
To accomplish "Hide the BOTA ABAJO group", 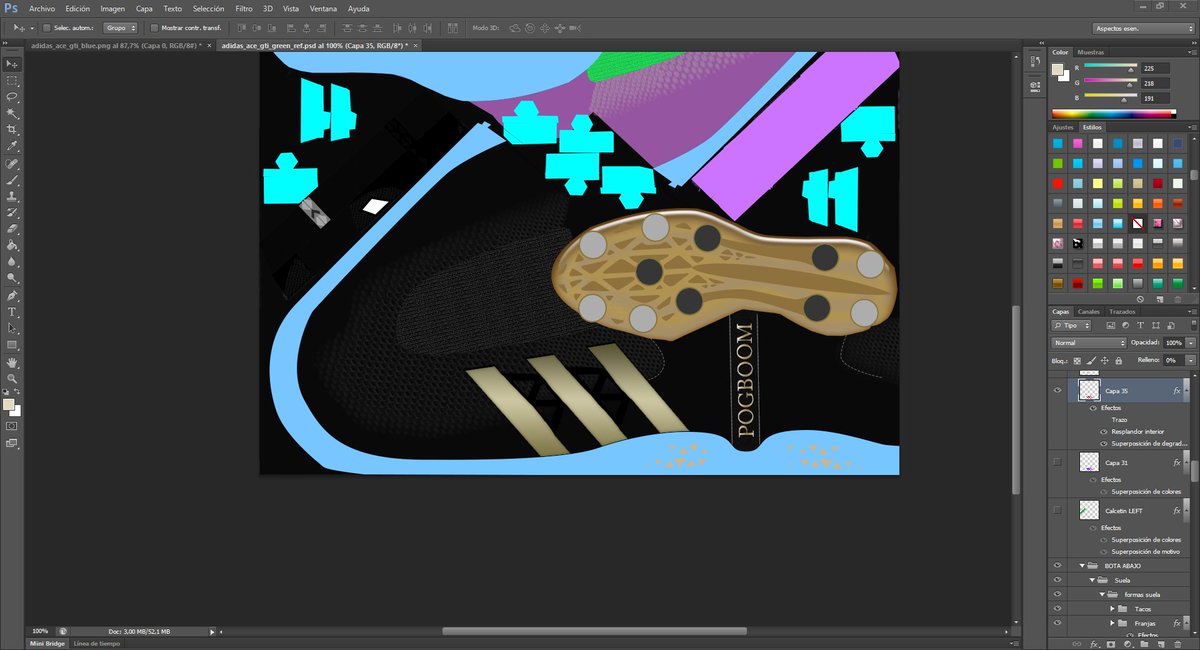I will (1057, 565).
